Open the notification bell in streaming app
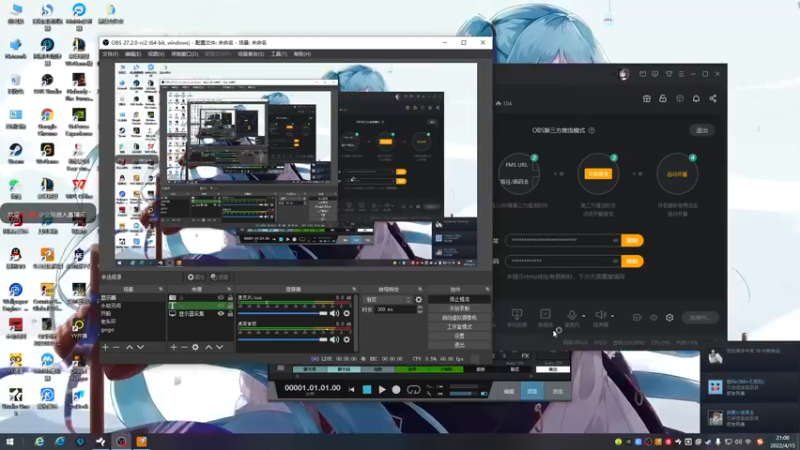The image size is (800, 450). pyautogui.click(x=696, y=98)
